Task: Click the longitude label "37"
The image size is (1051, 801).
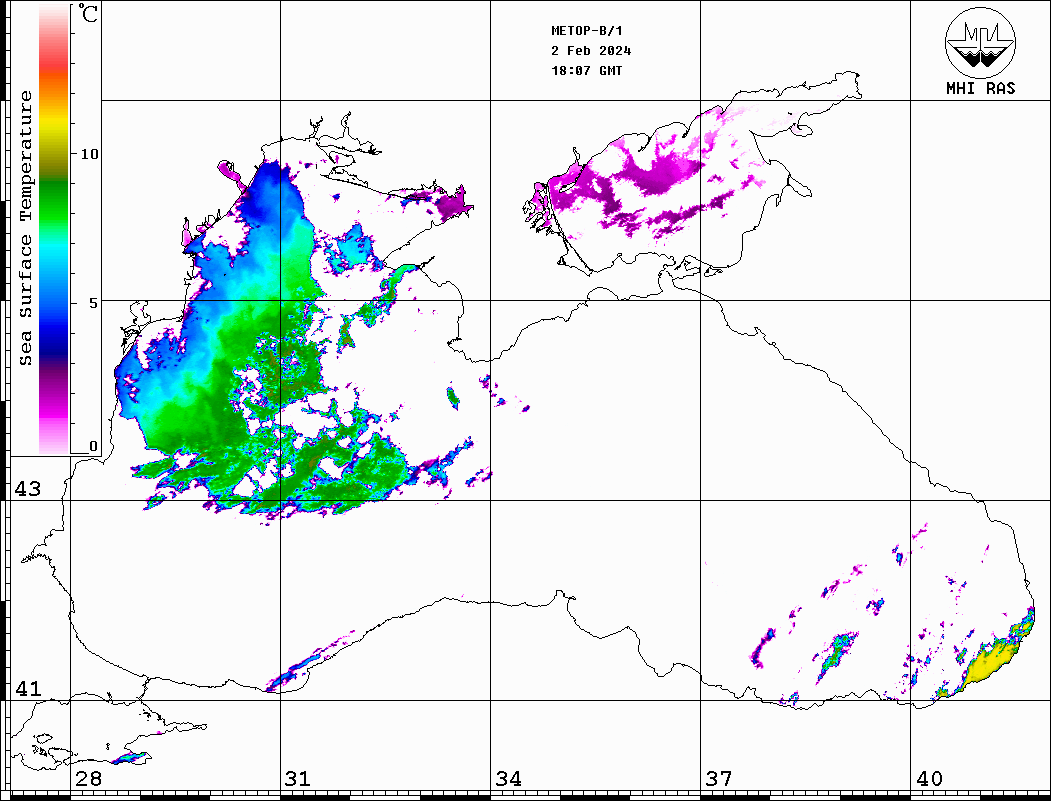Action: [x=719, y=778]
